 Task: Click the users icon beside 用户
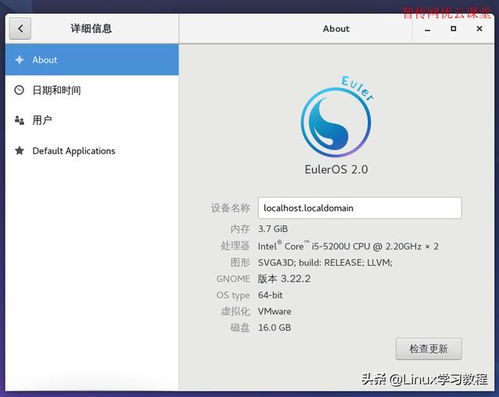click(x=19, y=120)
